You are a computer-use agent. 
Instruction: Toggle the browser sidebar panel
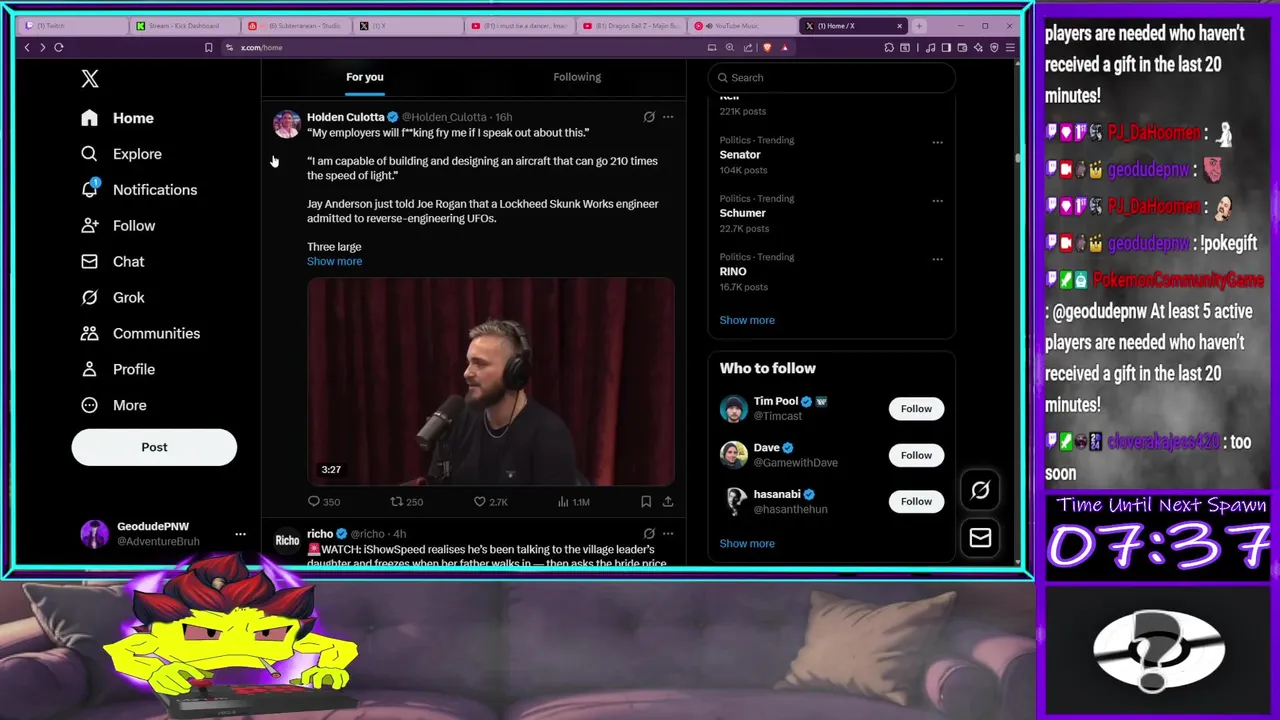tap(946, 48)
